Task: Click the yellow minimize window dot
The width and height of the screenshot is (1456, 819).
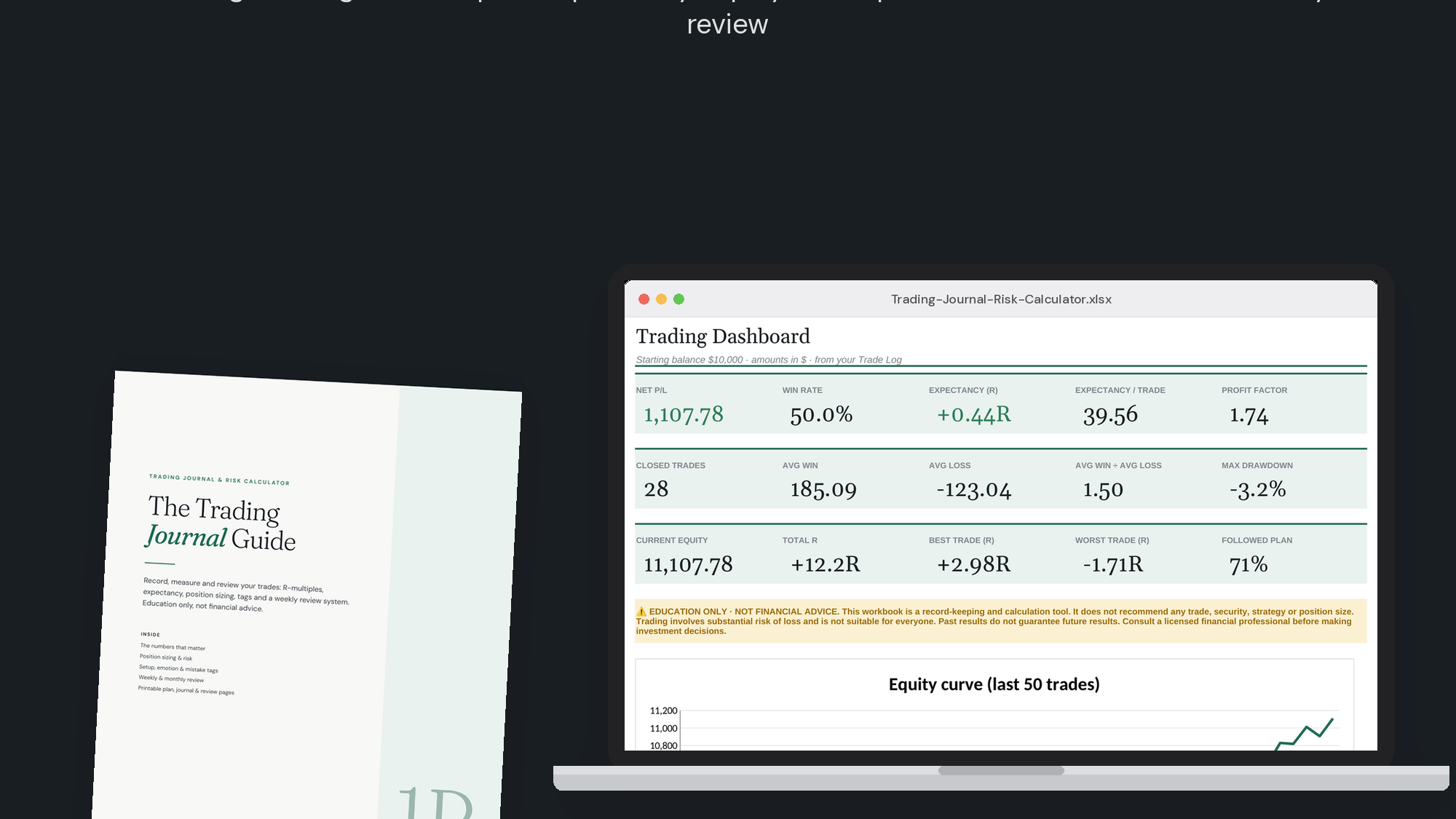Action: click(x=661, y=299)
